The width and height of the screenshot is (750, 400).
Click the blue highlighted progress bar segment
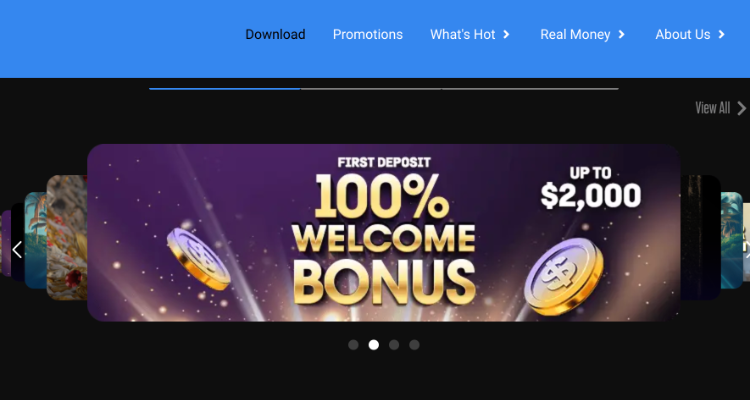click(225, 89)
